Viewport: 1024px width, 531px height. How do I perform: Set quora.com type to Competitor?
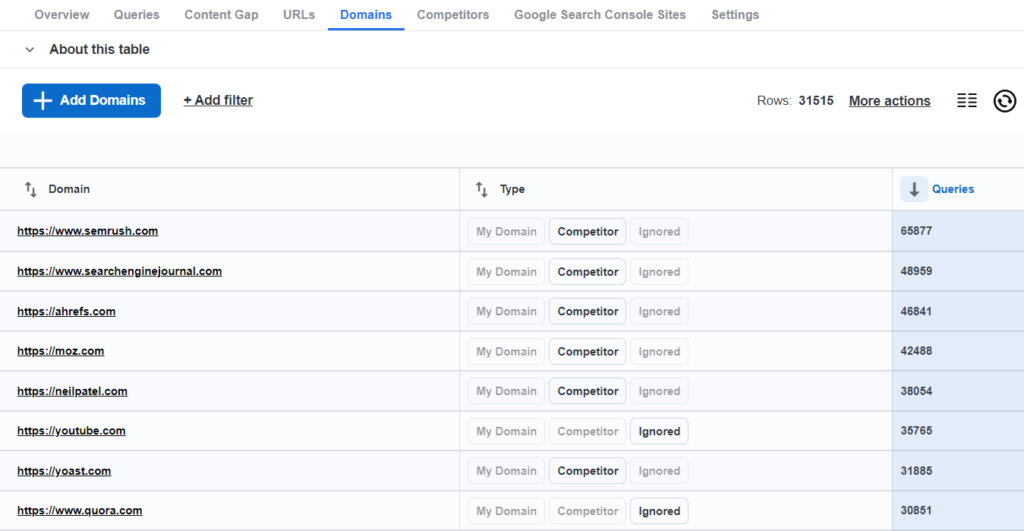(x=588, y=511)
